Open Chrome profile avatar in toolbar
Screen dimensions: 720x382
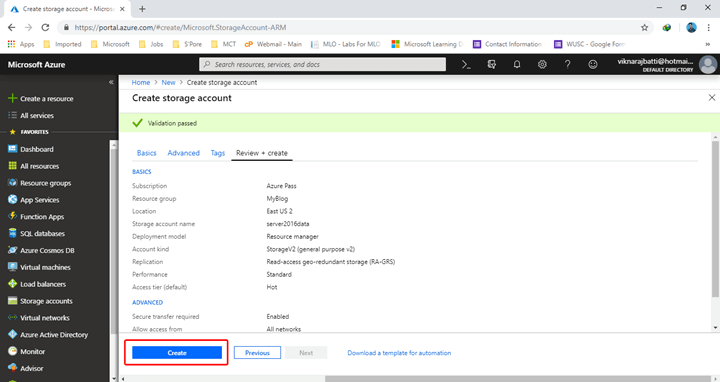tap(691, 28)
